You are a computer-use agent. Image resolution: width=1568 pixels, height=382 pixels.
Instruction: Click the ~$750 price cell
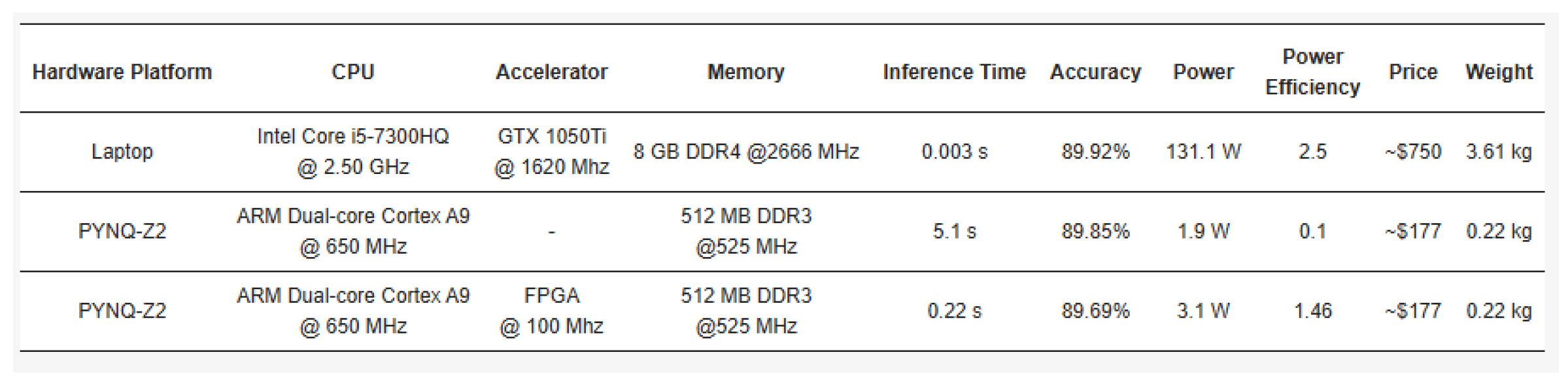(1413, 152)
